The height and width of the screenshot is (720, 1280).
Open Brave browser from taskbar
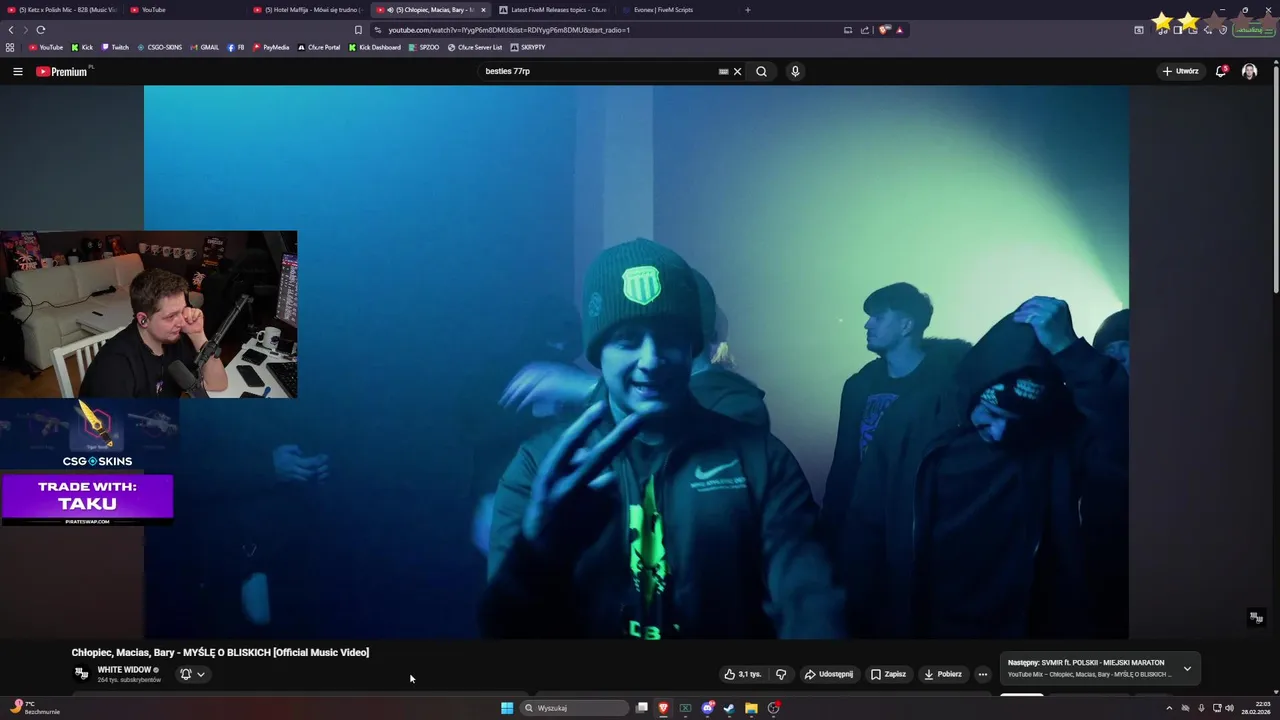pyautogui.click(x=663, y=708)
